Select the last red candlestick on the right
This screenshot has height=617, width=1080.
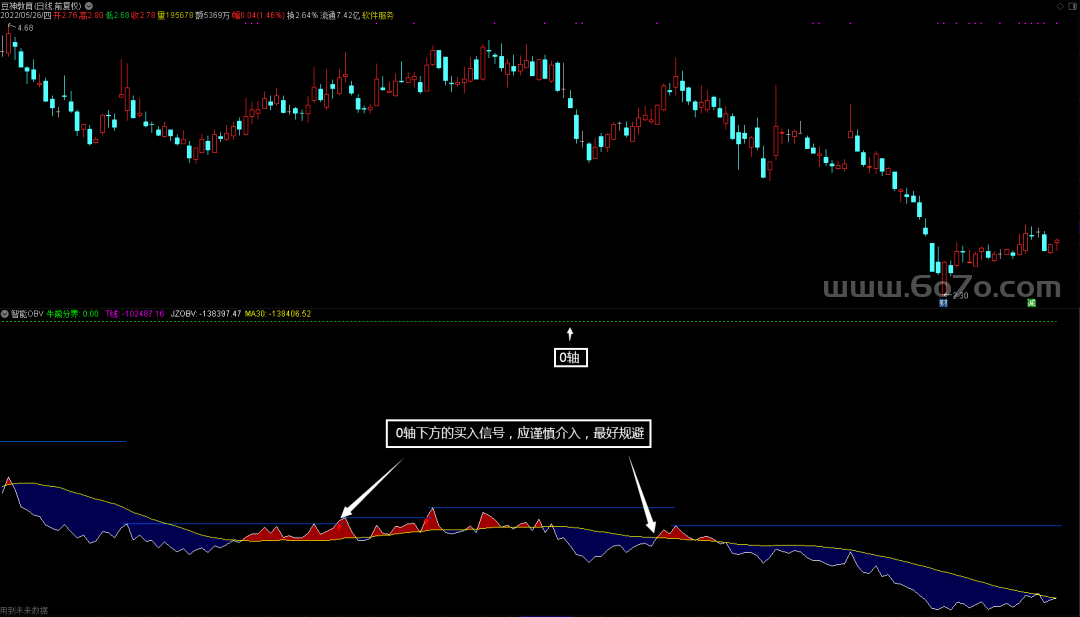click(x=1057, y=243)
